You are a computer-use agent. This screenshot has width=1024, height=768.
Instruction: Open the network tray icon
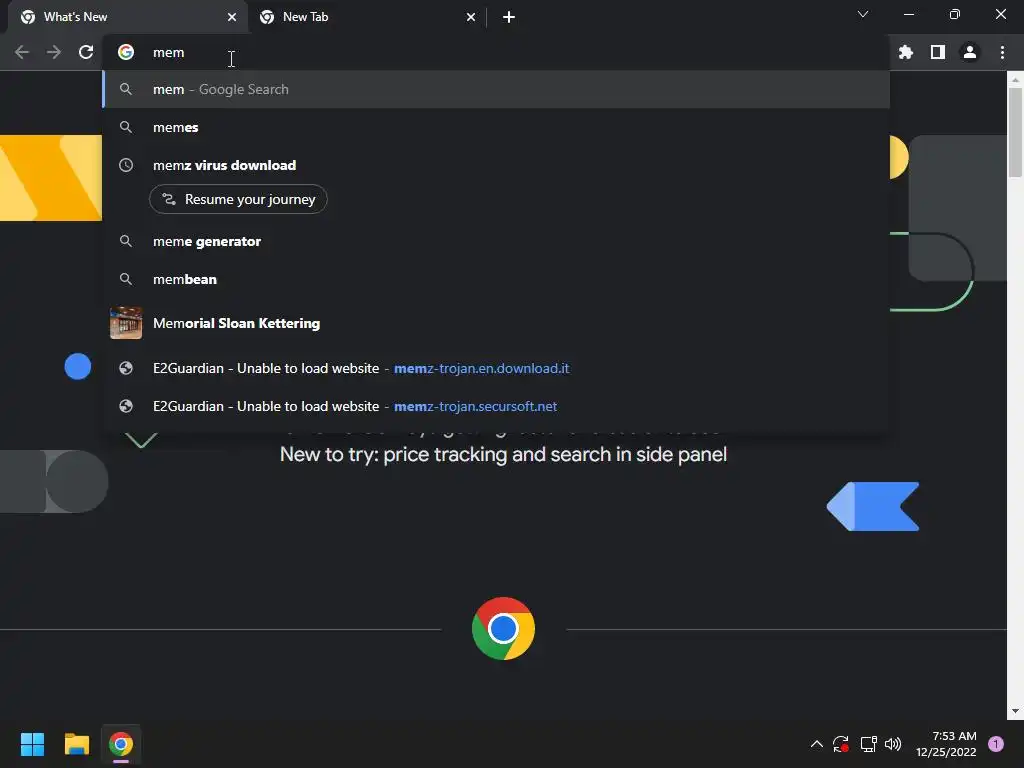[x=868, y=744]
